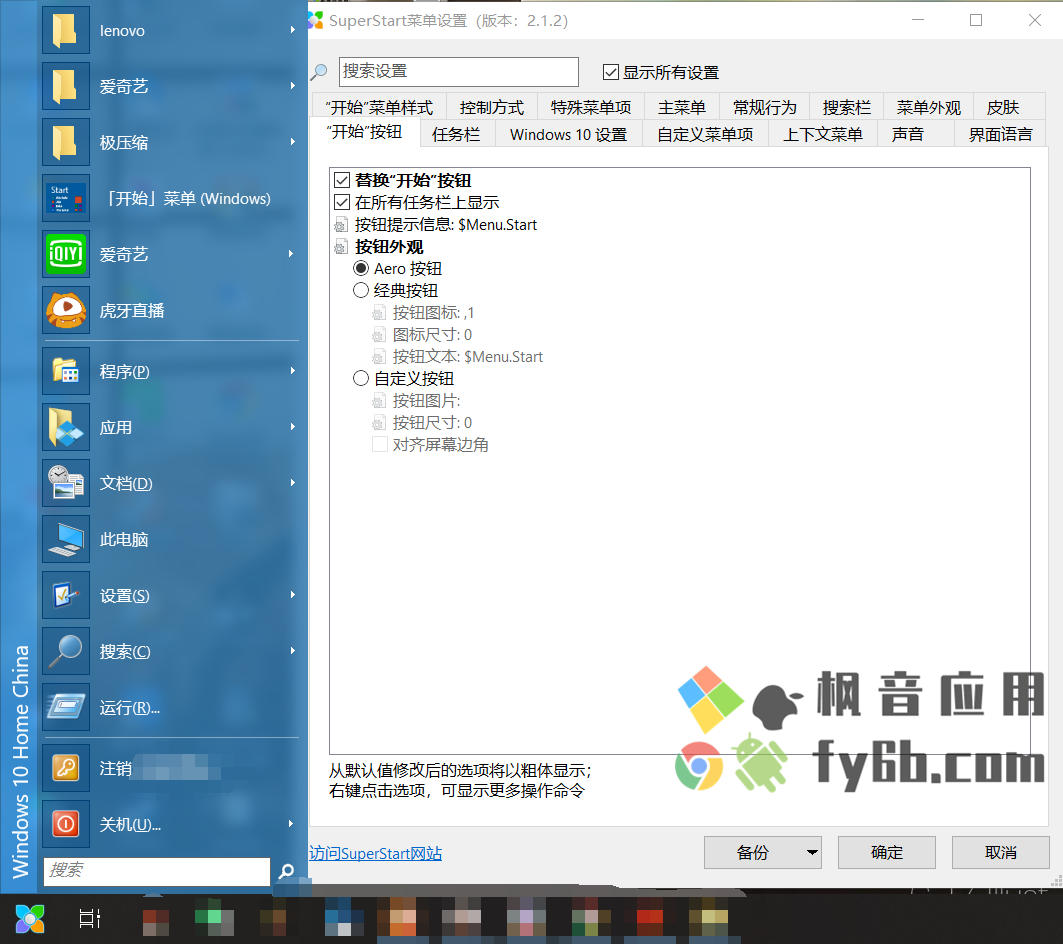Switch to the 菜单外观 tab
Image resolution: width=1063 pixels, height=944 pixels.
[x=929, y=108]
